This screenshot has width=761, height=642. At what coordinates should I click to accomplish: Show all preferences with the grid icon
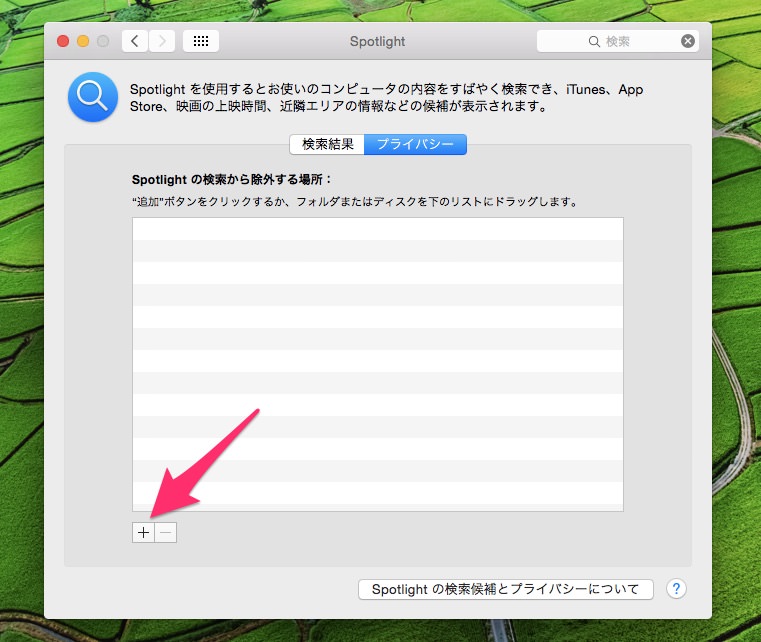[x=201, y=41]
